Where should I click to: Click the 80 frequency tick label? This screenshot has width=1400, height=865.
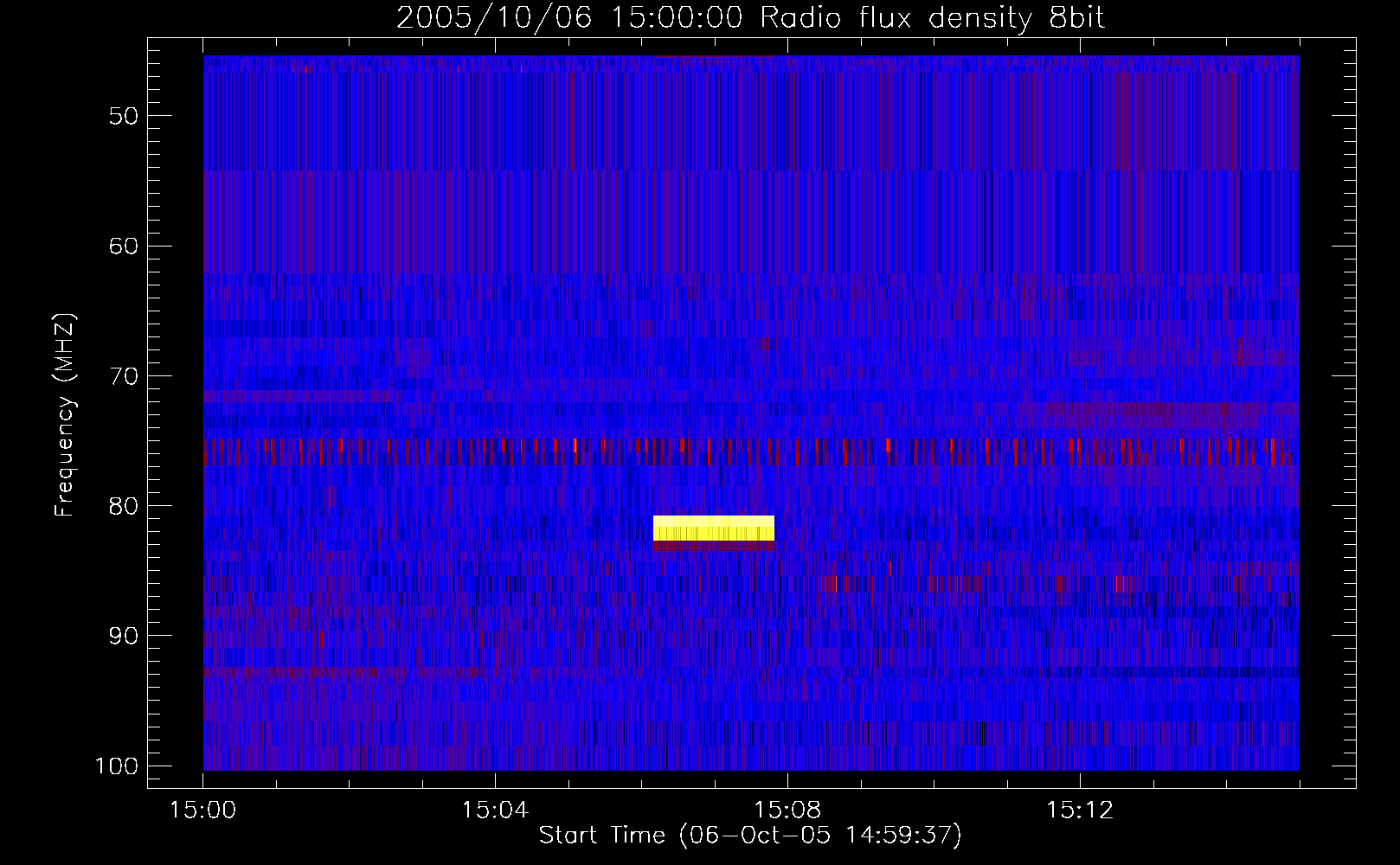coord(124,506)
